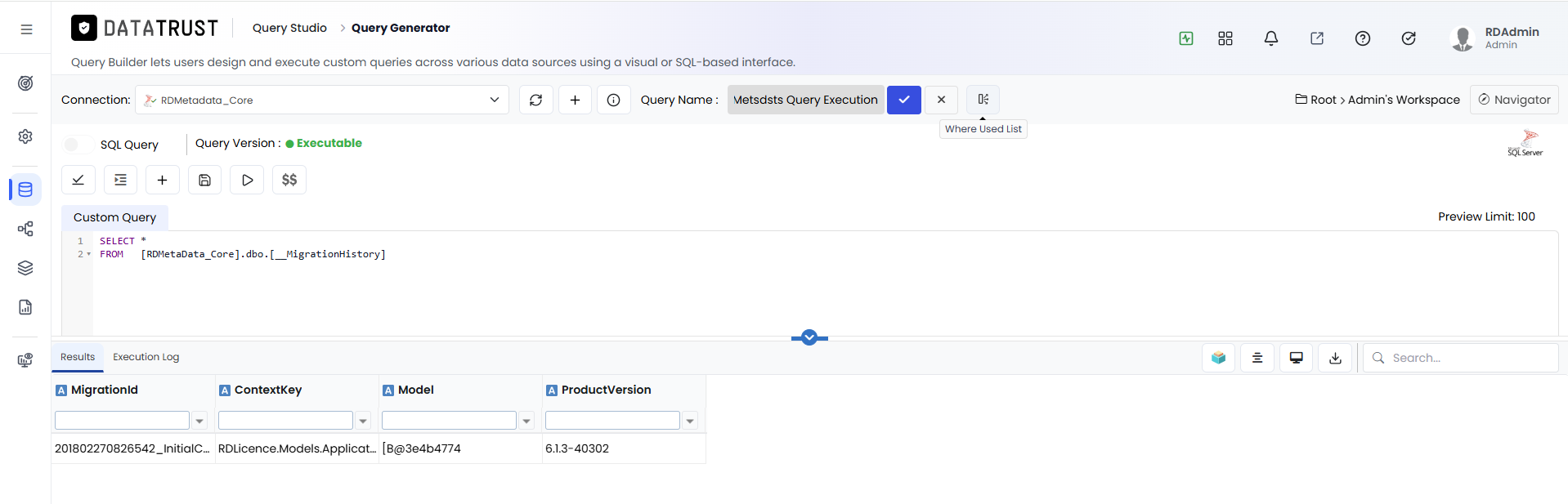Open the report file icon in the left sidebar
Screen dimensions: 1568x504
point(25,307)
